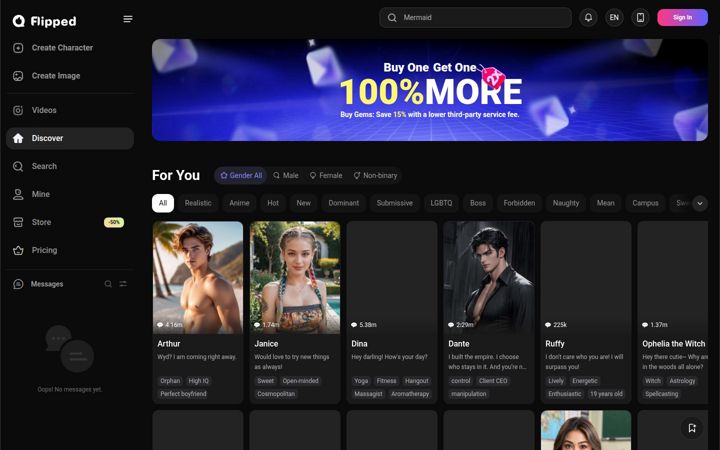720x450 pixels.
Task: Select the Anime category tab
Action: pos(239,203)
